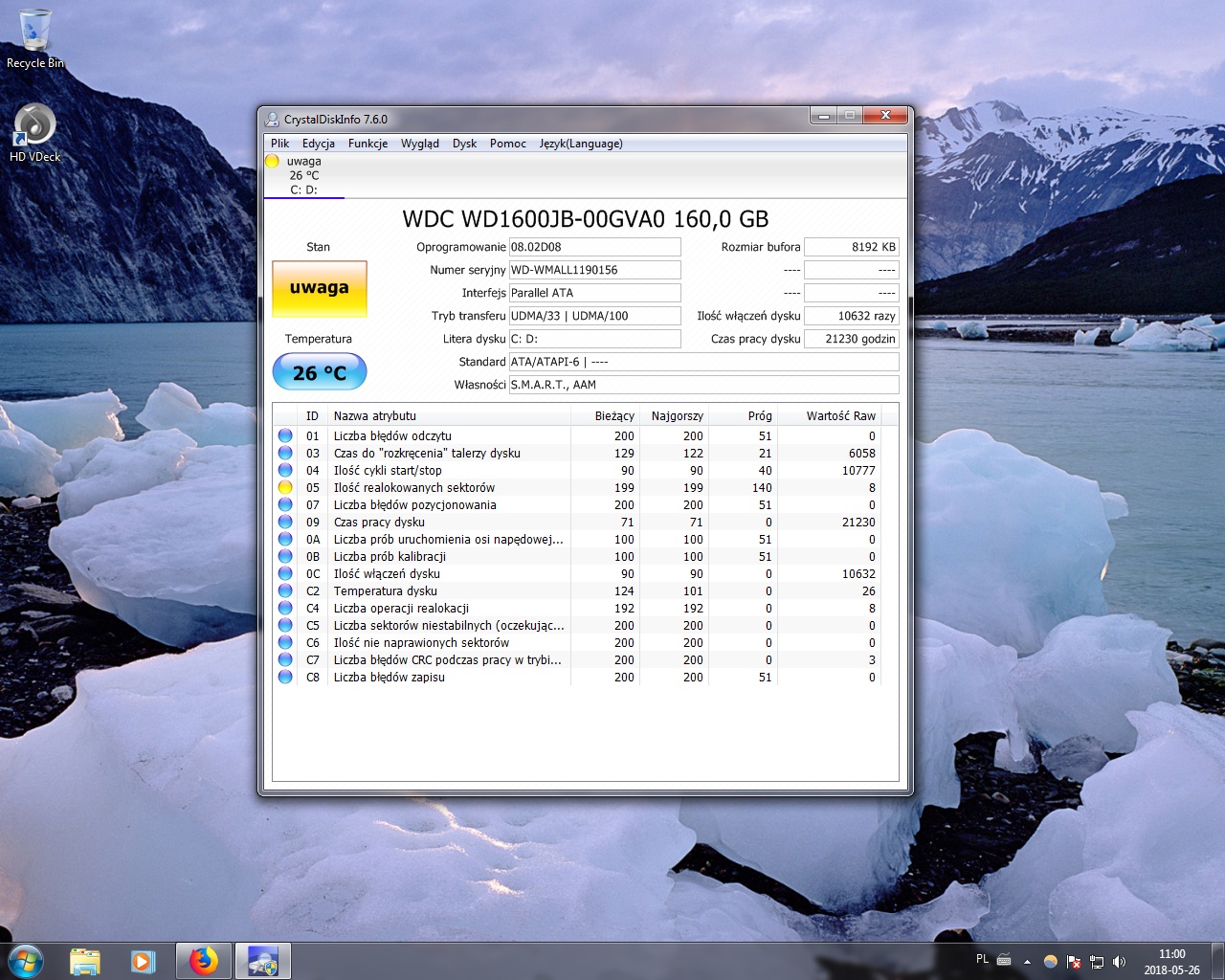The image size is (1225, 980).
Task: Click the blue status dot for attribute 0A
Action: click(285, 539)
